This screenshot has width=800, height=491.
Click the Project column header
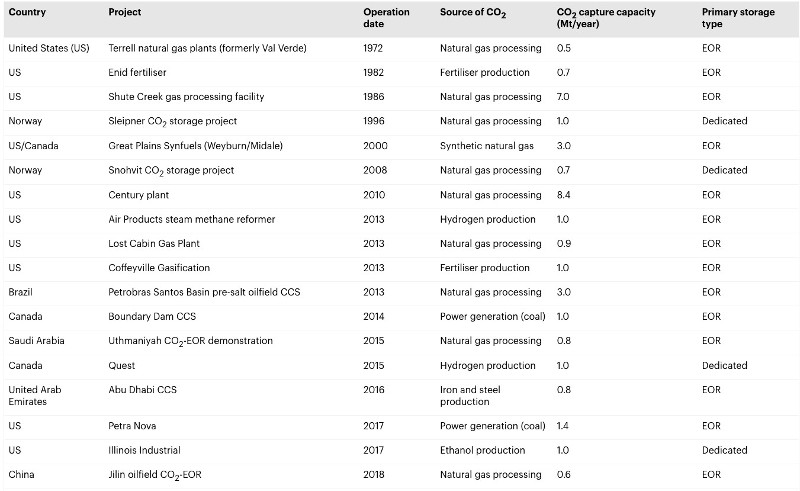[124, 12]
